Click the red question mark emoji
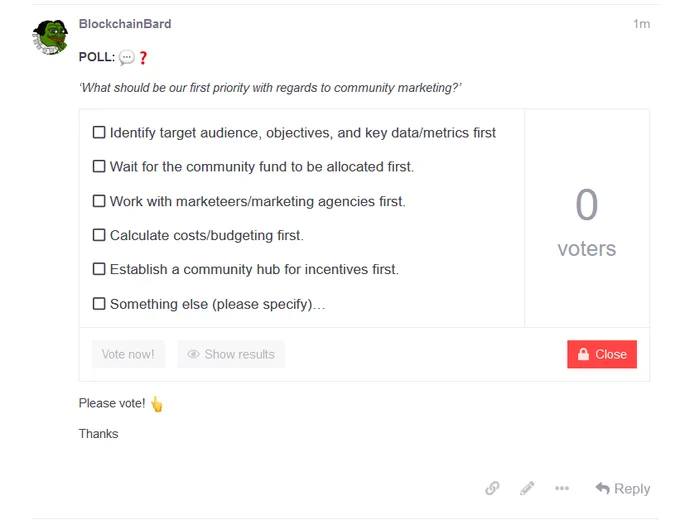Screen dimensions: 680x520 point(143,58)
